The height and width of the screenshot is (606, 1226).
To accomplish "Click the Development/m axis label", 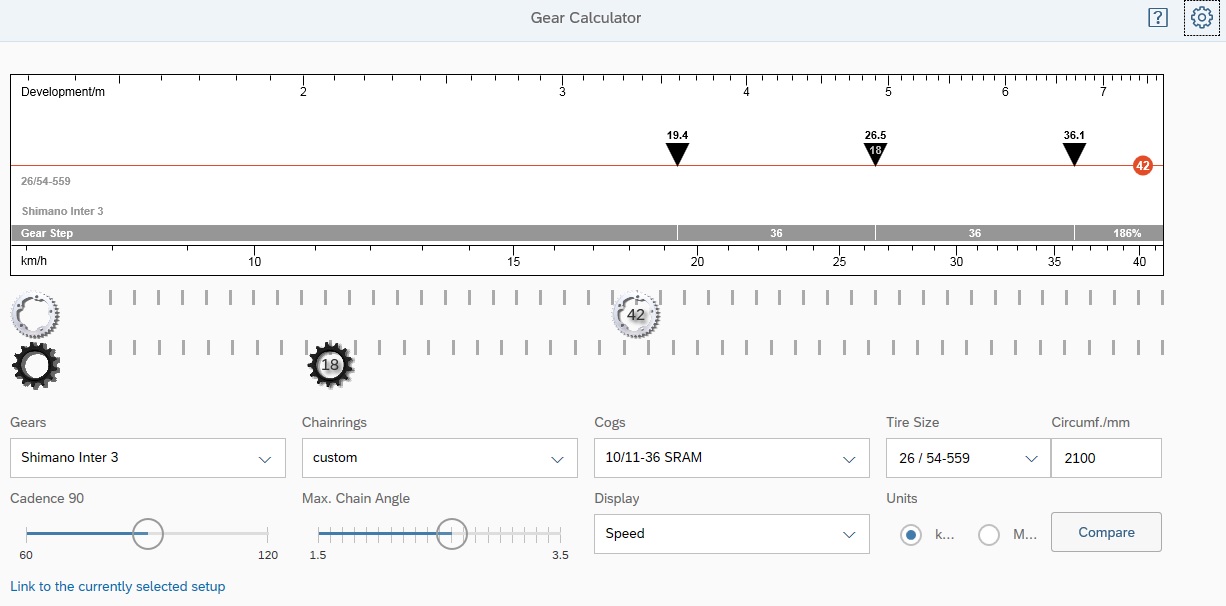I will 63,92.
